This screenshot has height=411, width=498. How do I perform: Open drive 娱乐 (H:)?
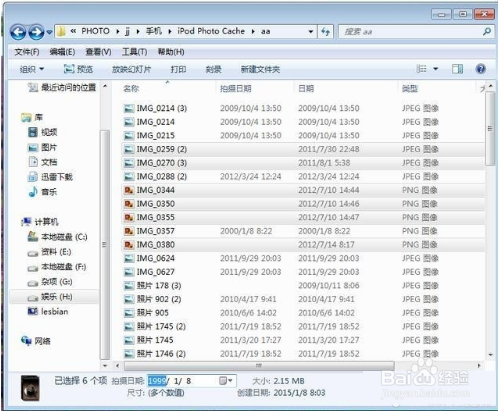pyautogui.click(x=50, y=297)
